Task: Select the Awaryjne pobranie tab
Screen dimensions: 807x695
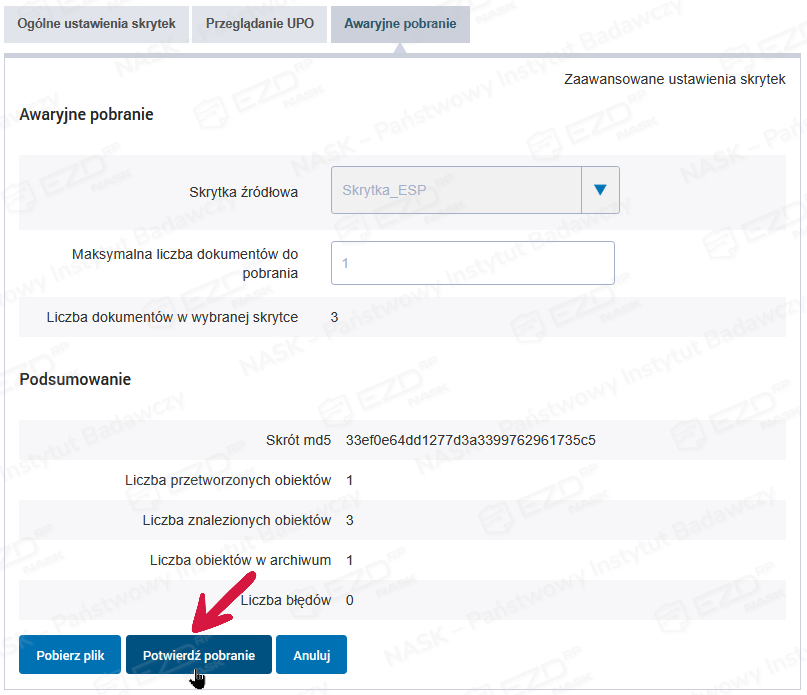Action: (x=400, y=24)
